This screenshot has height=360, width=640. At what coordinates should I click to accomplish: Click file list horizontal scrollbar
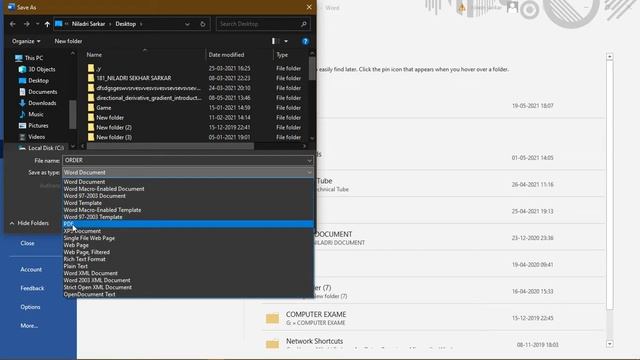click(x=170, y=146)
